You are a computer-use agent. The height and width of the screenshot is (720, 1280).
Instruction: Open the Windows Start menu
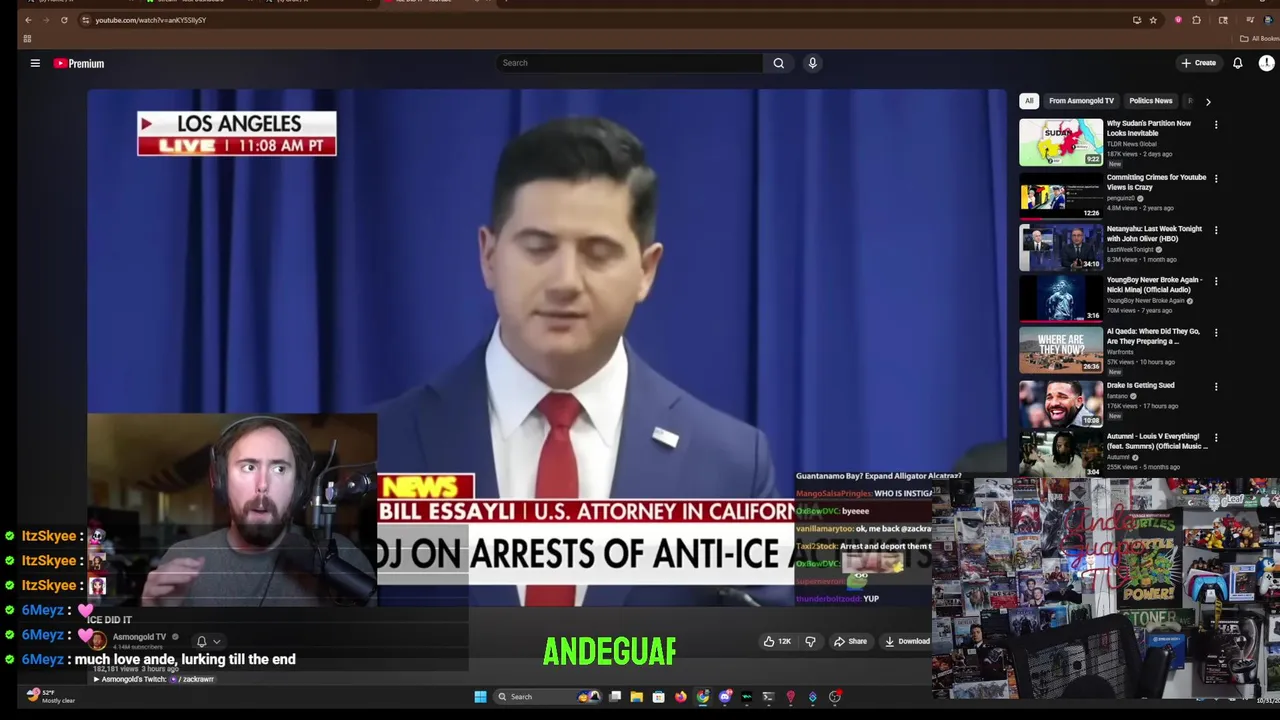click(x=480, y=697)
